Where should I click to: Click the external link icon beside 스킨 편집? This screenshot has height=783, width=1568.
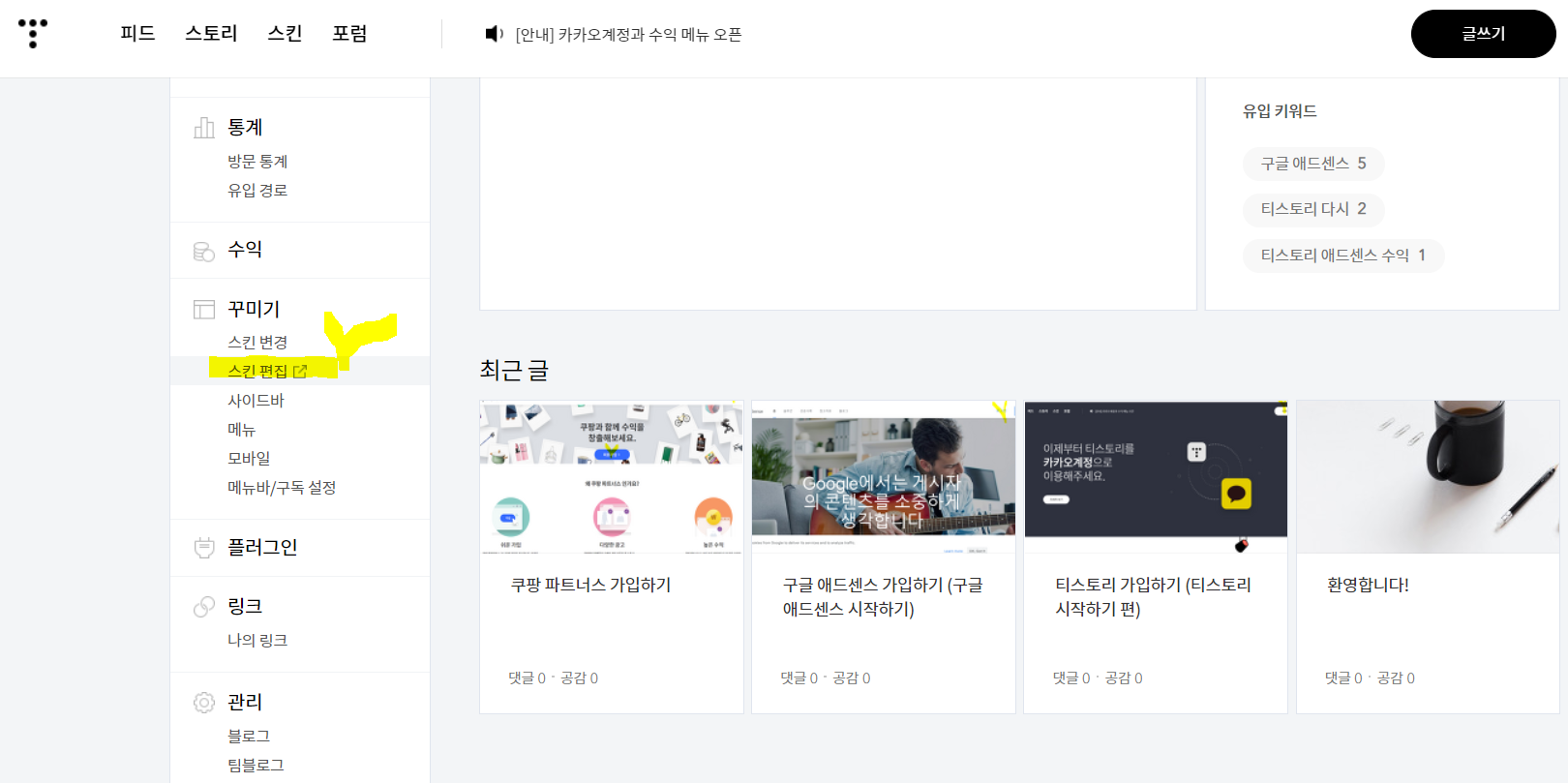click(300, 371)
